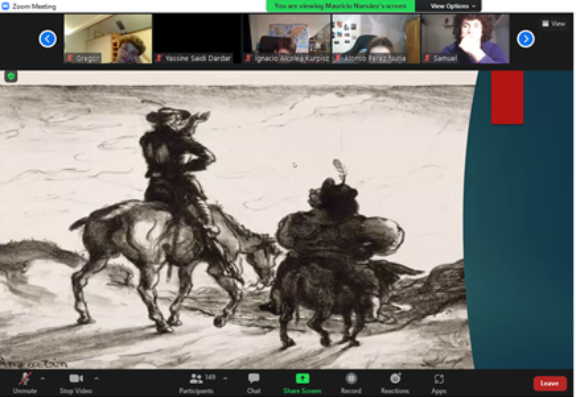The height and width of the screenshot is (397, 576).
Task: Click the red rectangle on the slide
Action: (507, 97)
